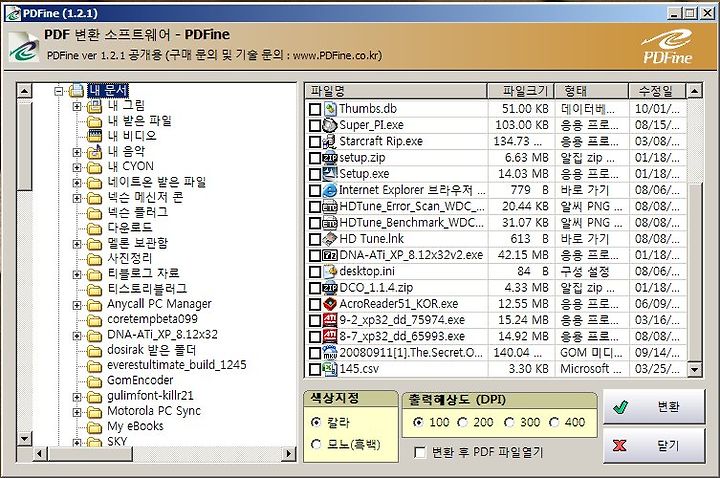The height and width of the screenshot is (478, 720).
Task: Click the 내 음악 music folder icon
Action: (95, 152)
